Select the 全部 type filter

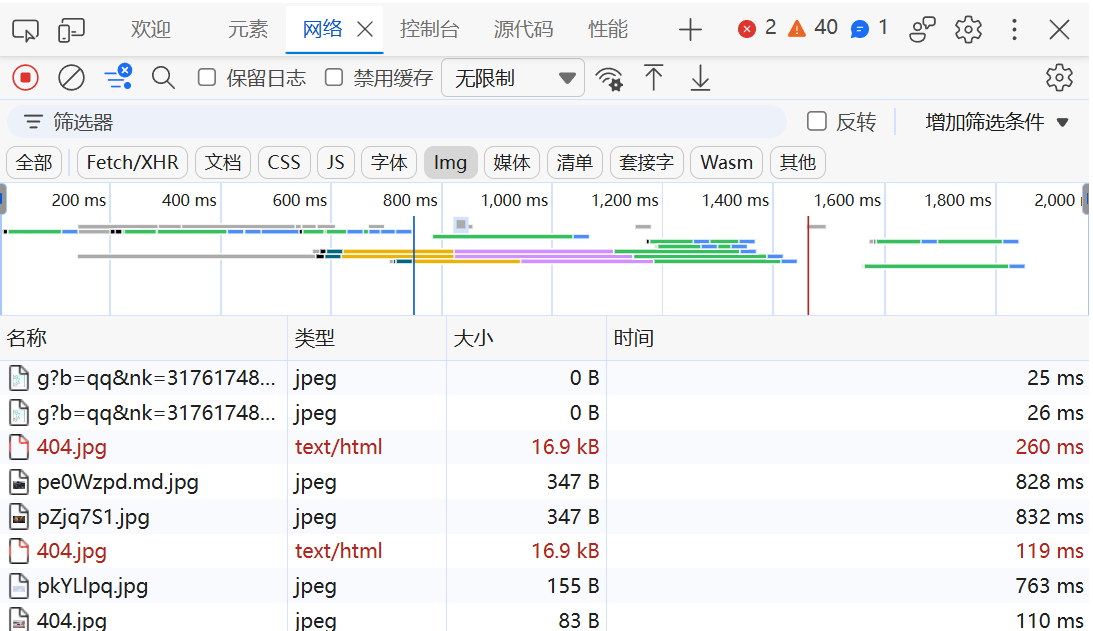(x=33, y=162)
